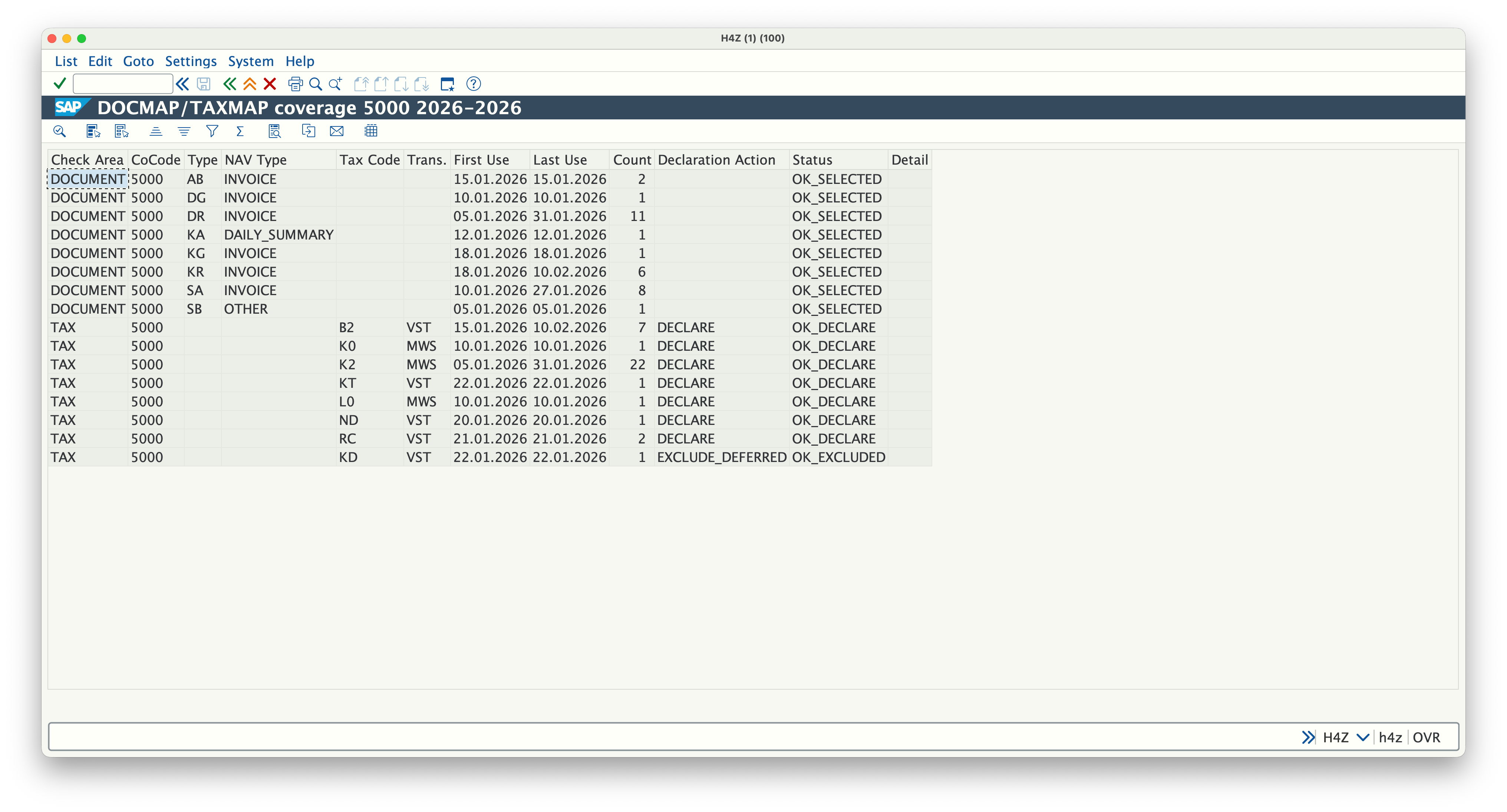
Task: Select count cell showing 11
Action: pyautogui.click(x=632, y=217)
